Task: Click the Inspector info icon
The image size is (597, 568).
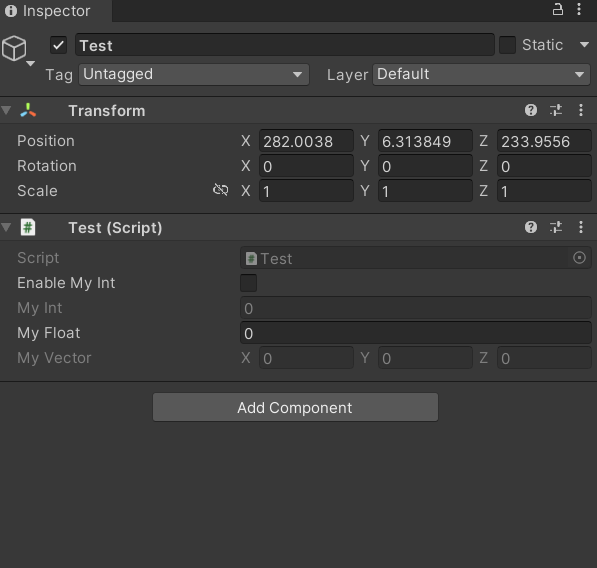Action: pyautogui.click(x=11, y=11)
